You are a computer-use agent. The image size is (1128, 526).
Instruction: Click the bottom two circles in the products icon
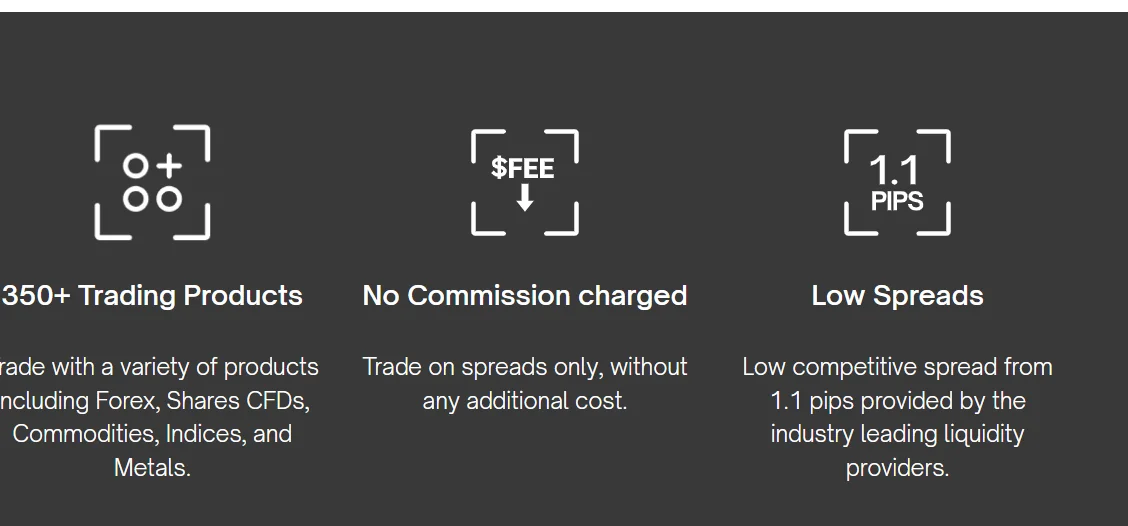point(152,199)
